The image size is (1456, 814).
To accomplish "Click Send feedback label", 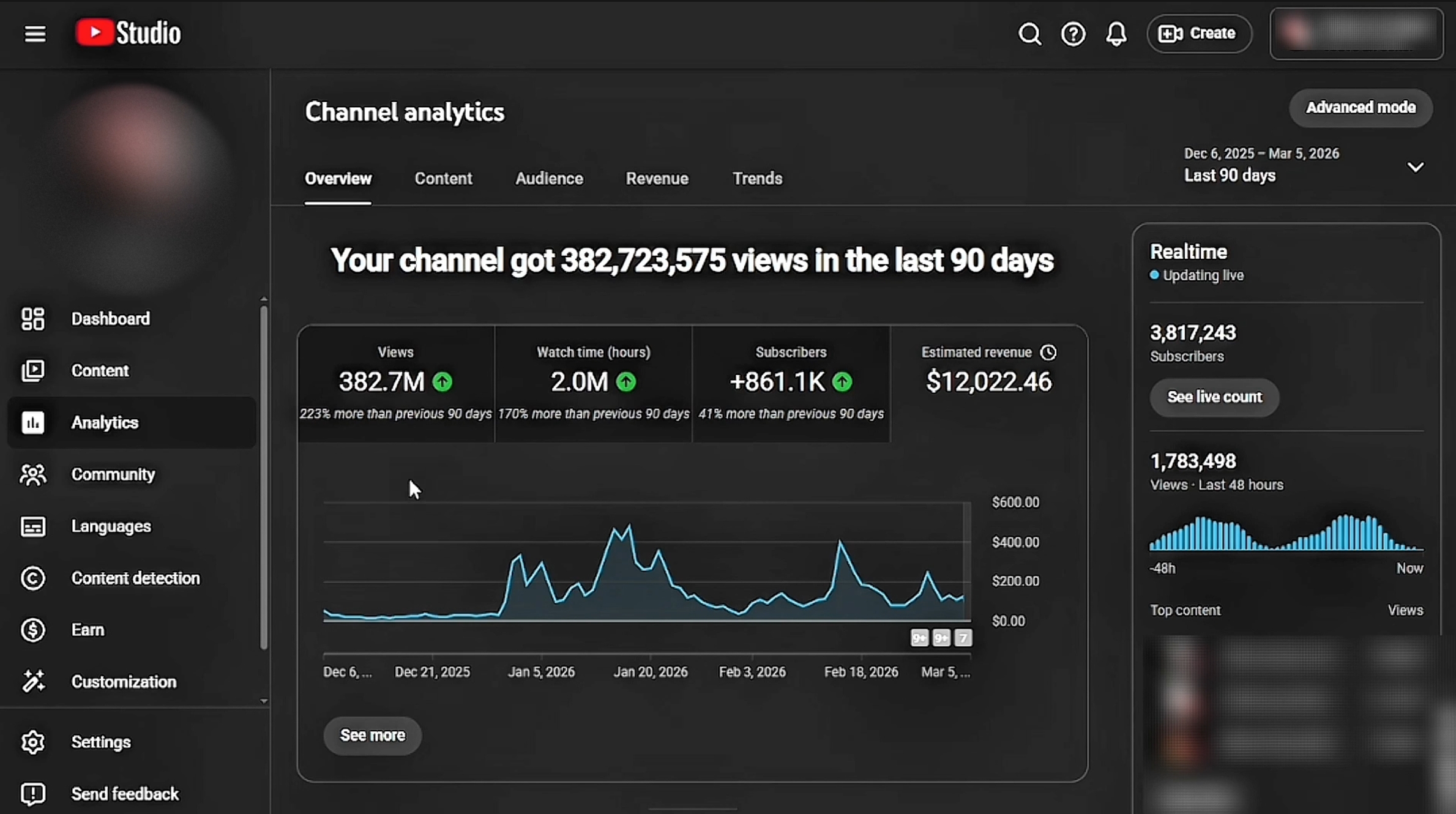I will (x=125, y=794).
